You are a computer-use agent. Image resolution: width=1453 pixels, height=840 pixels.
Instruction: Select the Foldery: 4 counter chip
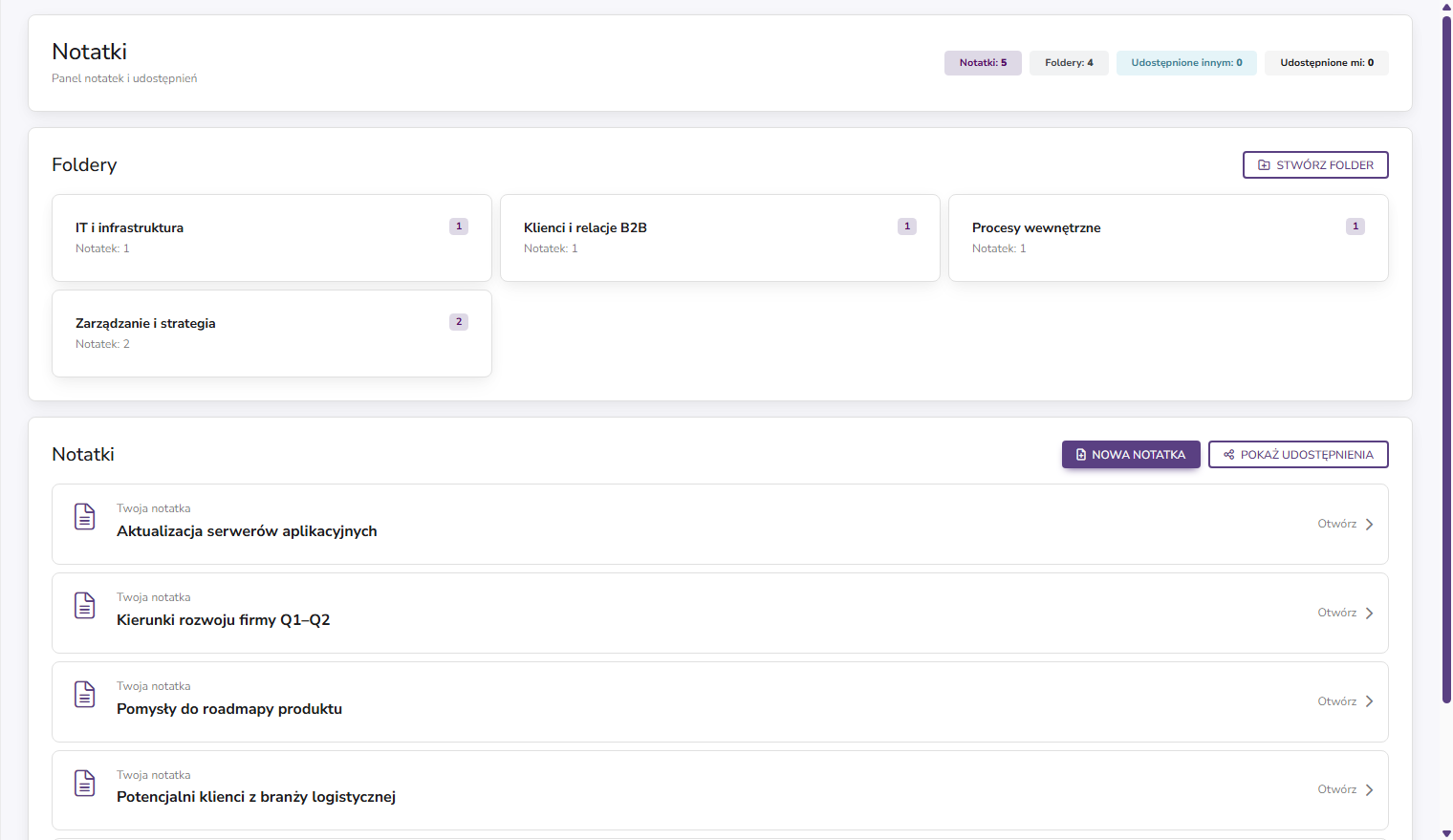[1069, 63]
